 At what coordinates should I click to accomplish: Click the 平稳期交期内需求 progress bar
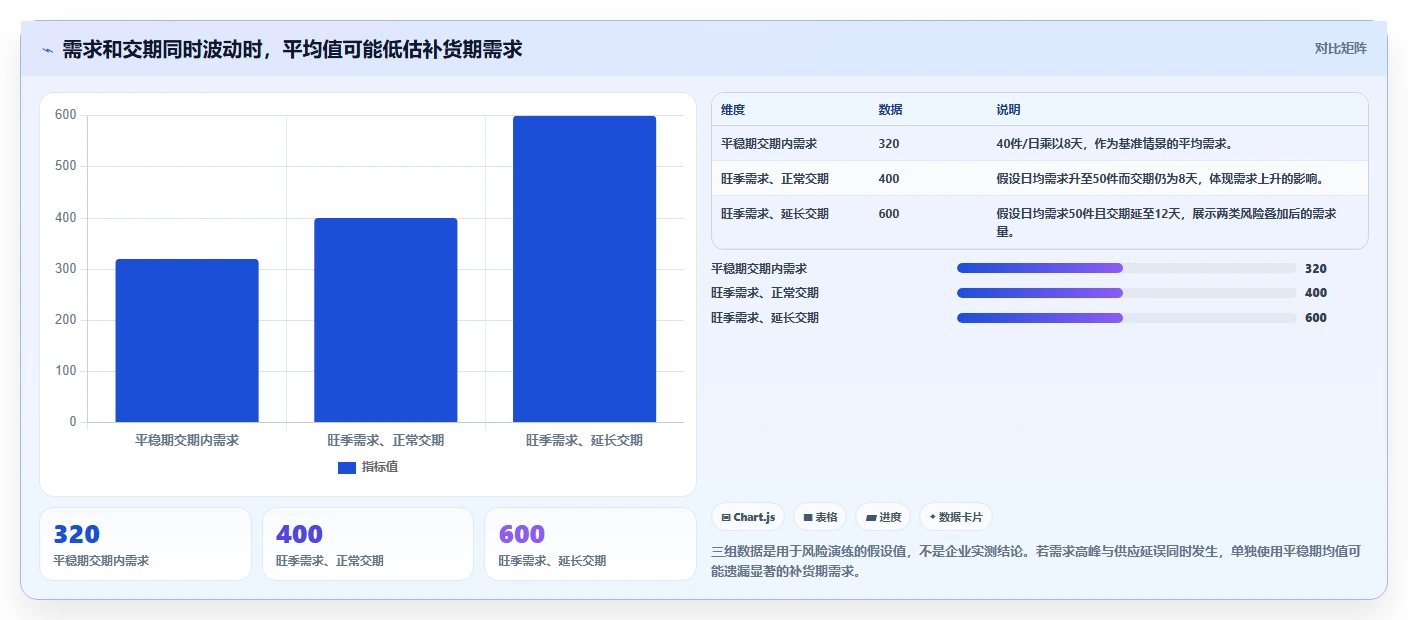1126,268
